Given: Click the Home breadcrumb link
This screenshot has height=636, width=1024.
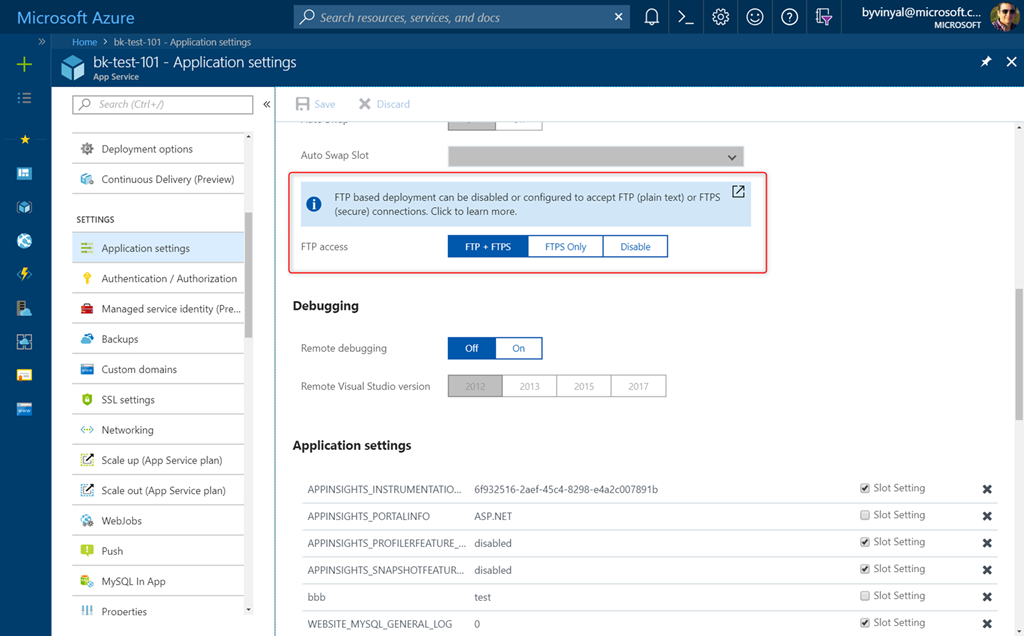Looking at the screenshot, I should (85, 42).
